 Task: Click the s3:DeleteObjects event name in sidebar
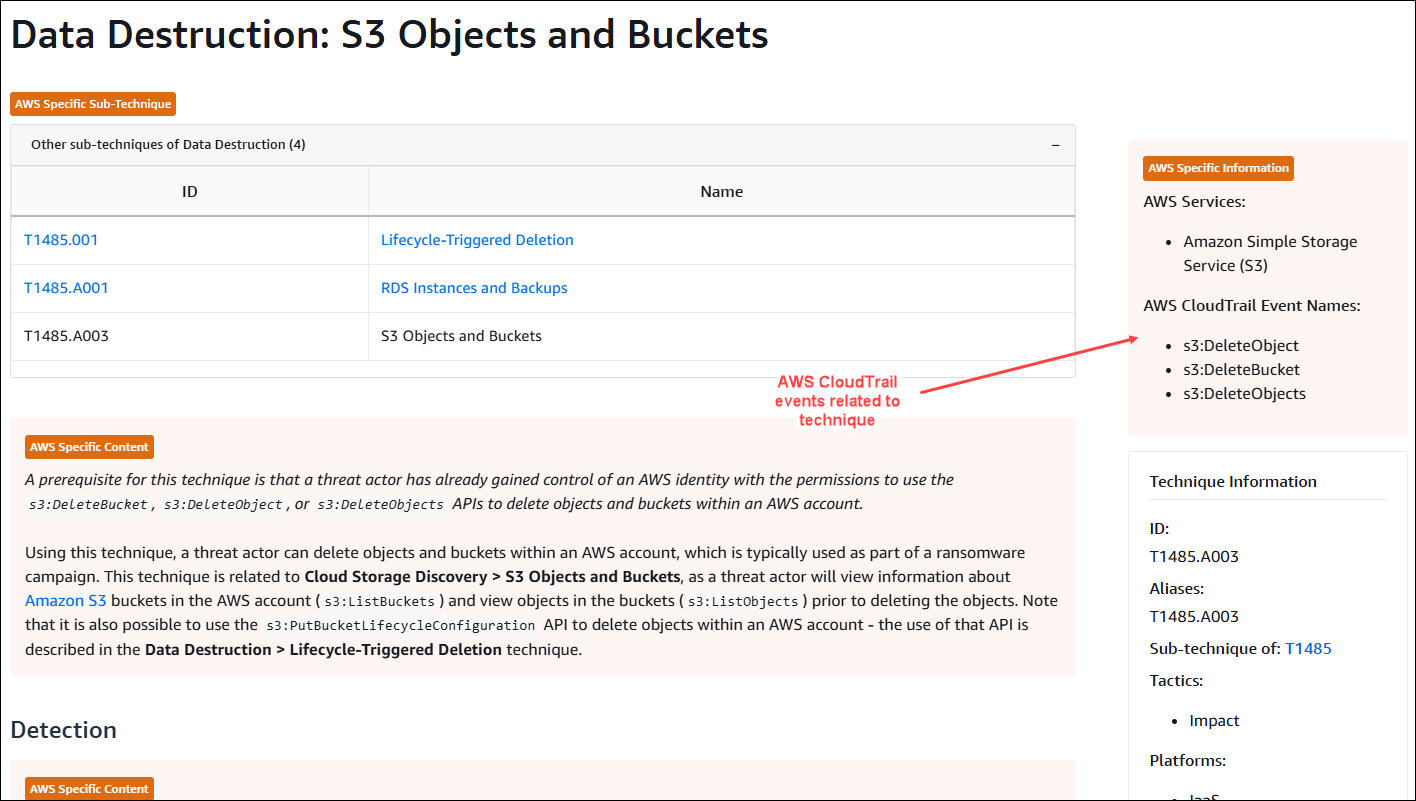point(1244,394)
